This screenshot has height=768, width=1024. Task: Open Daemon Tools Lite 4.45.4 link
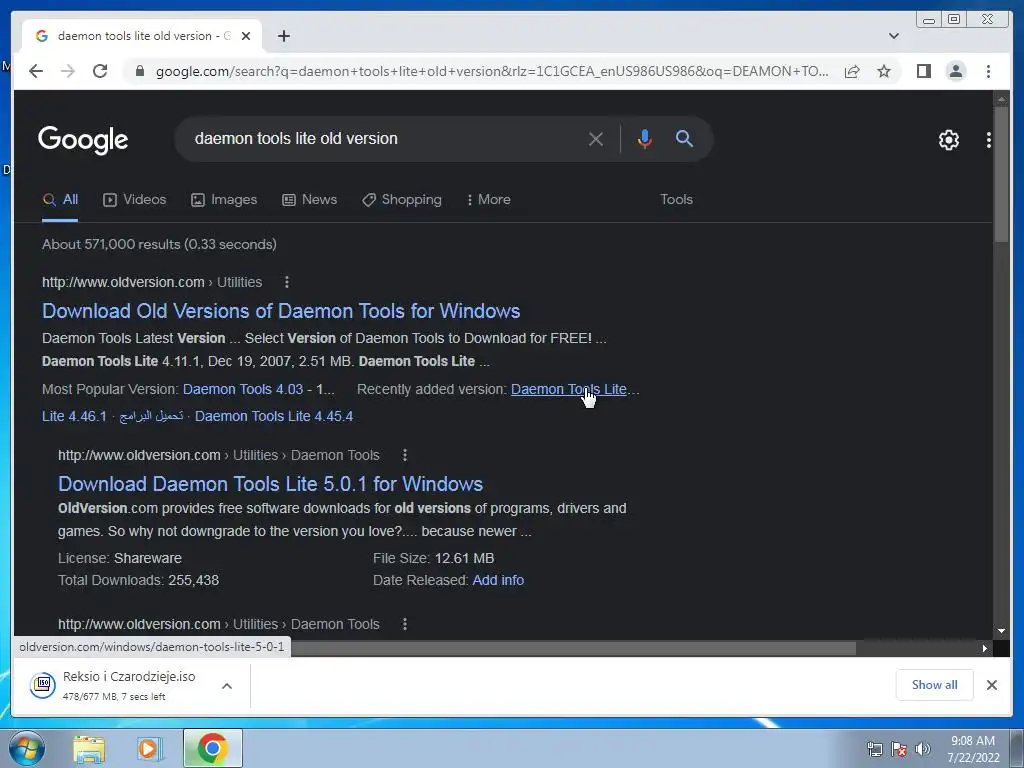coord(274,417)
